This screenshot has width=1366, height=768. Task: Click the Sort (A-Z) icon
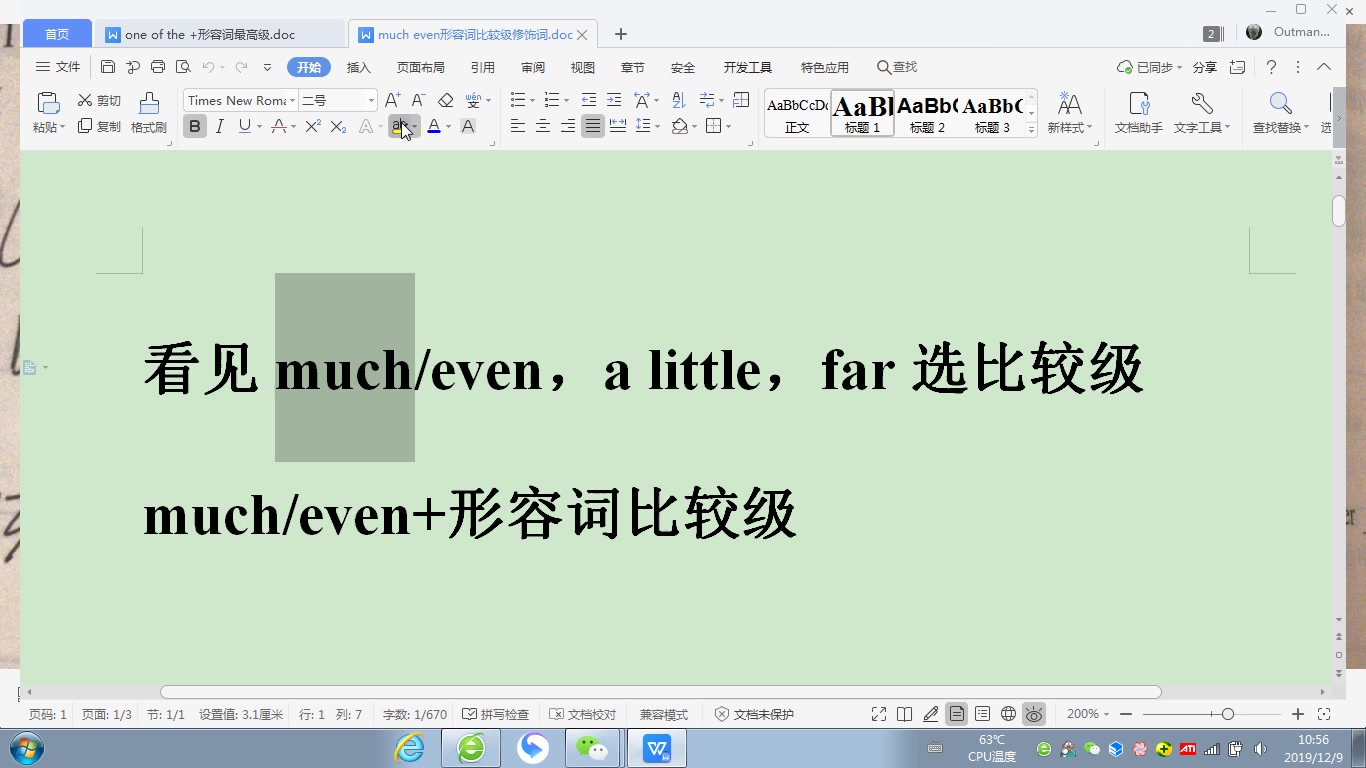click(678, 100)
